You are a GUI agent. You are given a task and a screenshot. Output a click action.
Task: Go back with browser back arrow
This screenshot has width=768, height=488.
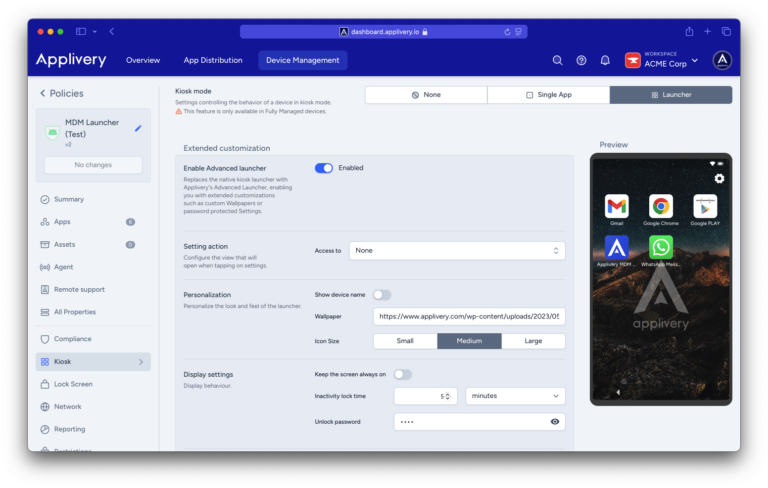point(112,31)
